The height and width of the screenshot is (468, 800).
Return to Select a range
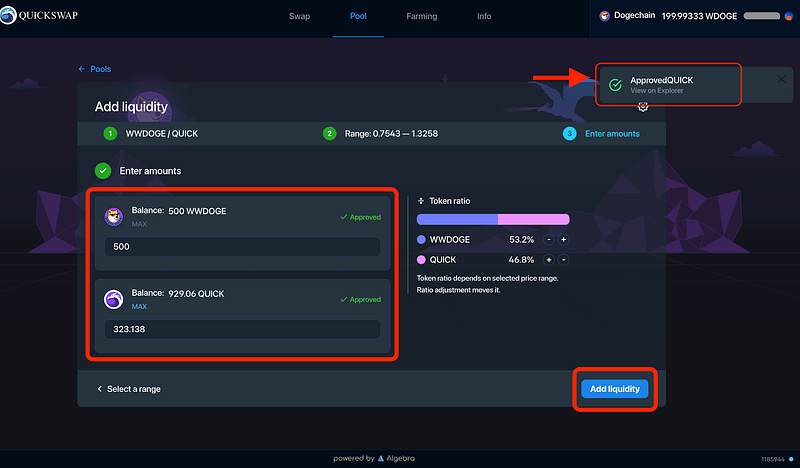coord(129,389)
